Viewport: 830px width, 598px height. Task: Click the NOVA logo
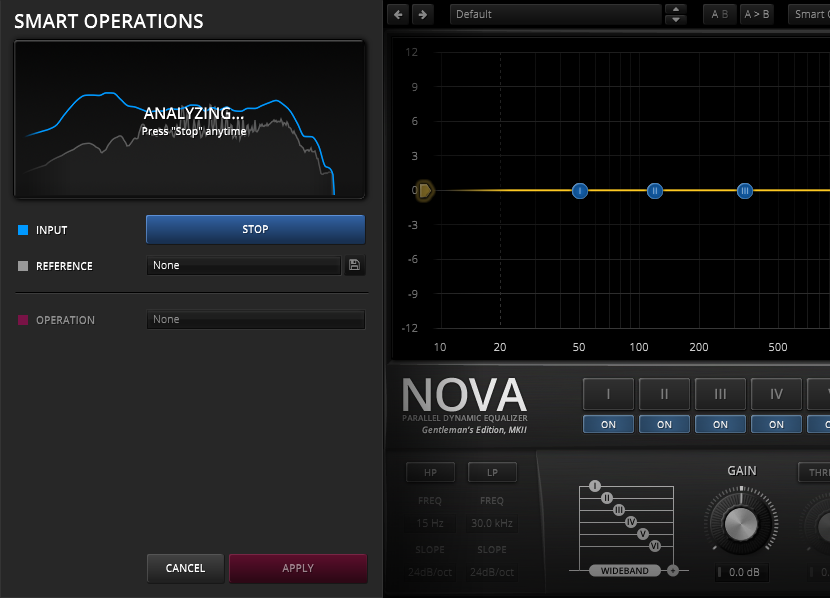pos(464,395)
